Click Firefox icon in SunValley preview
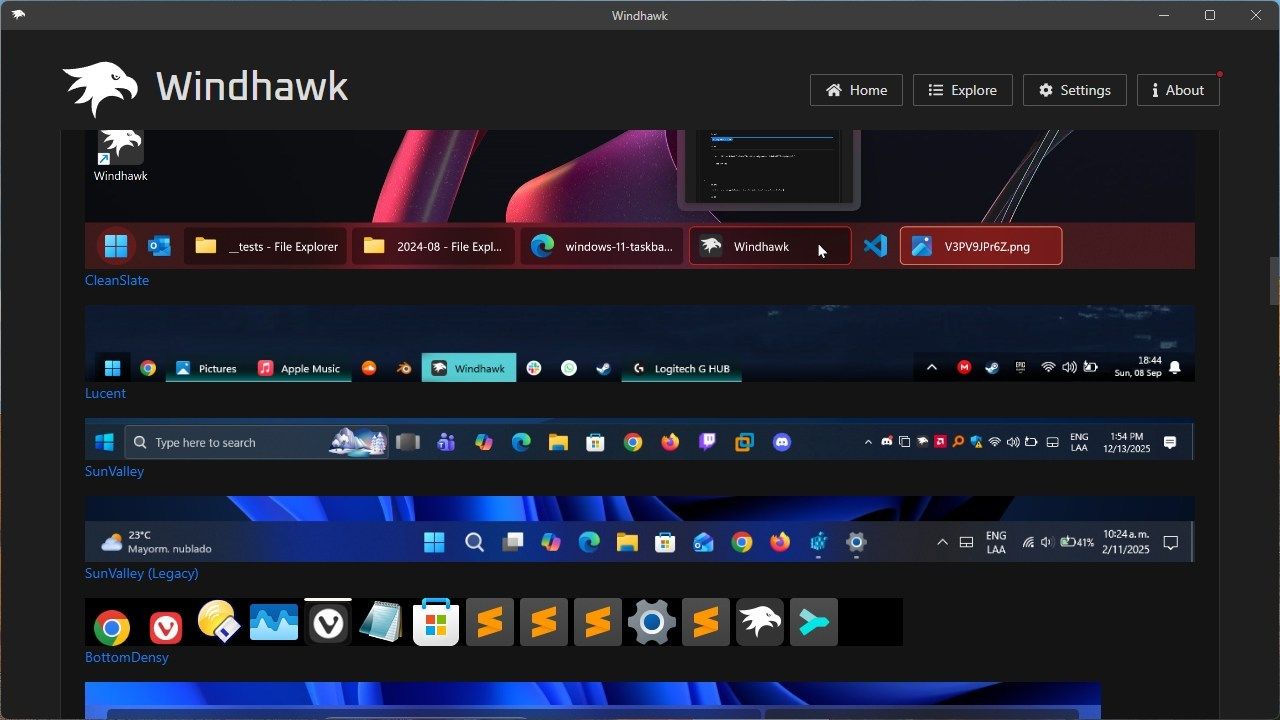The height and width of the screenshot is (720, 1280). pyautogui.click(x=670, y=442)
